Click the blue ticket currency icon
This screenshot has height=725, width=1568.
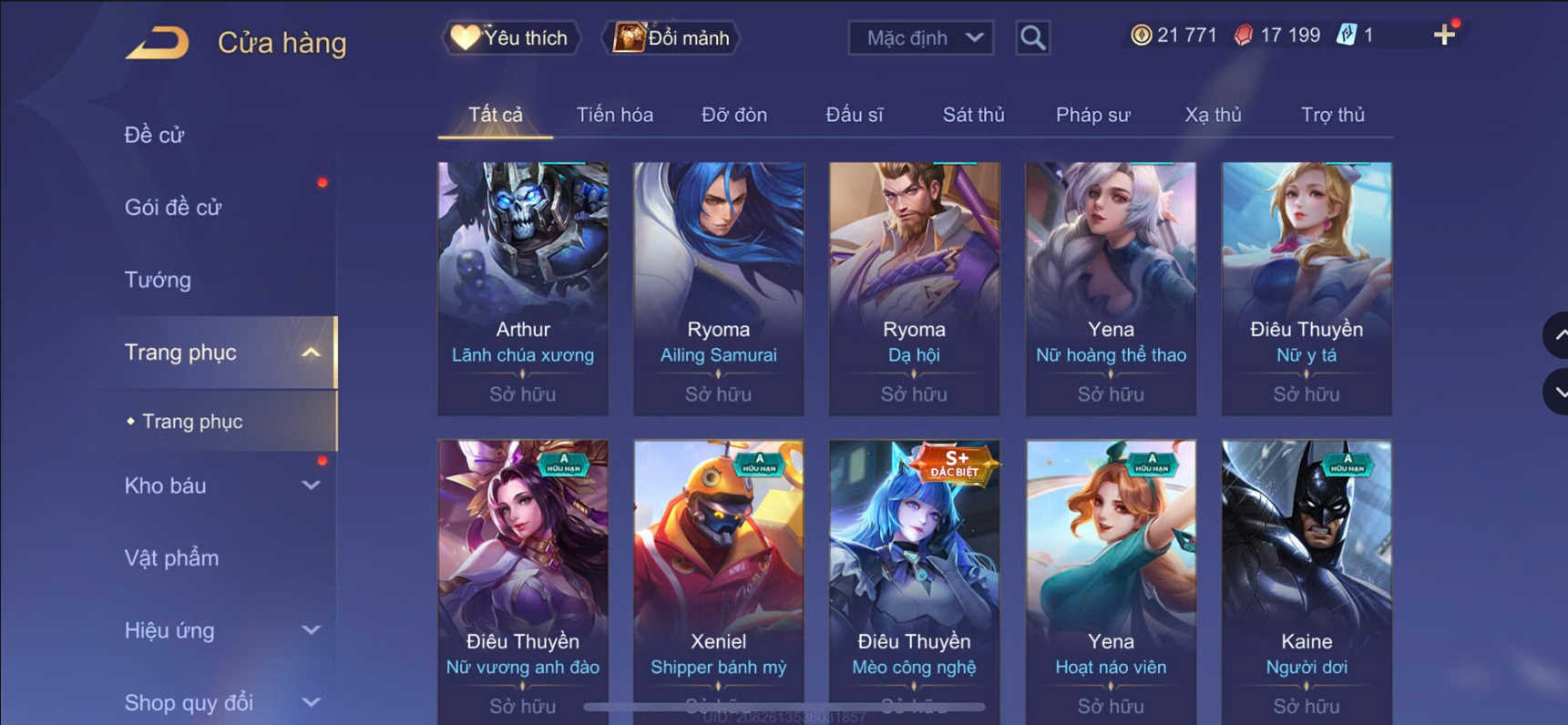[1346, 36]
